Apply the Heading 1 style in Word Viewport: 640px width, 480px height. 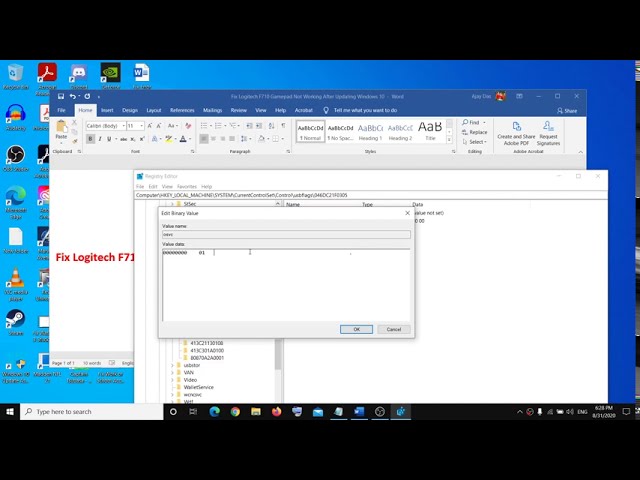pos(370,131)
